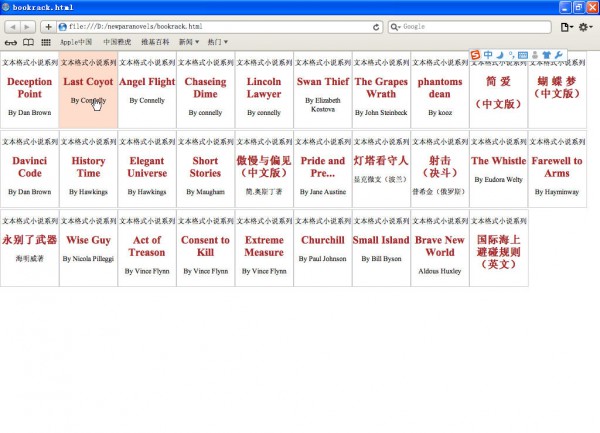
Task: Open the Davinci Code book
Action: point(29,167)
